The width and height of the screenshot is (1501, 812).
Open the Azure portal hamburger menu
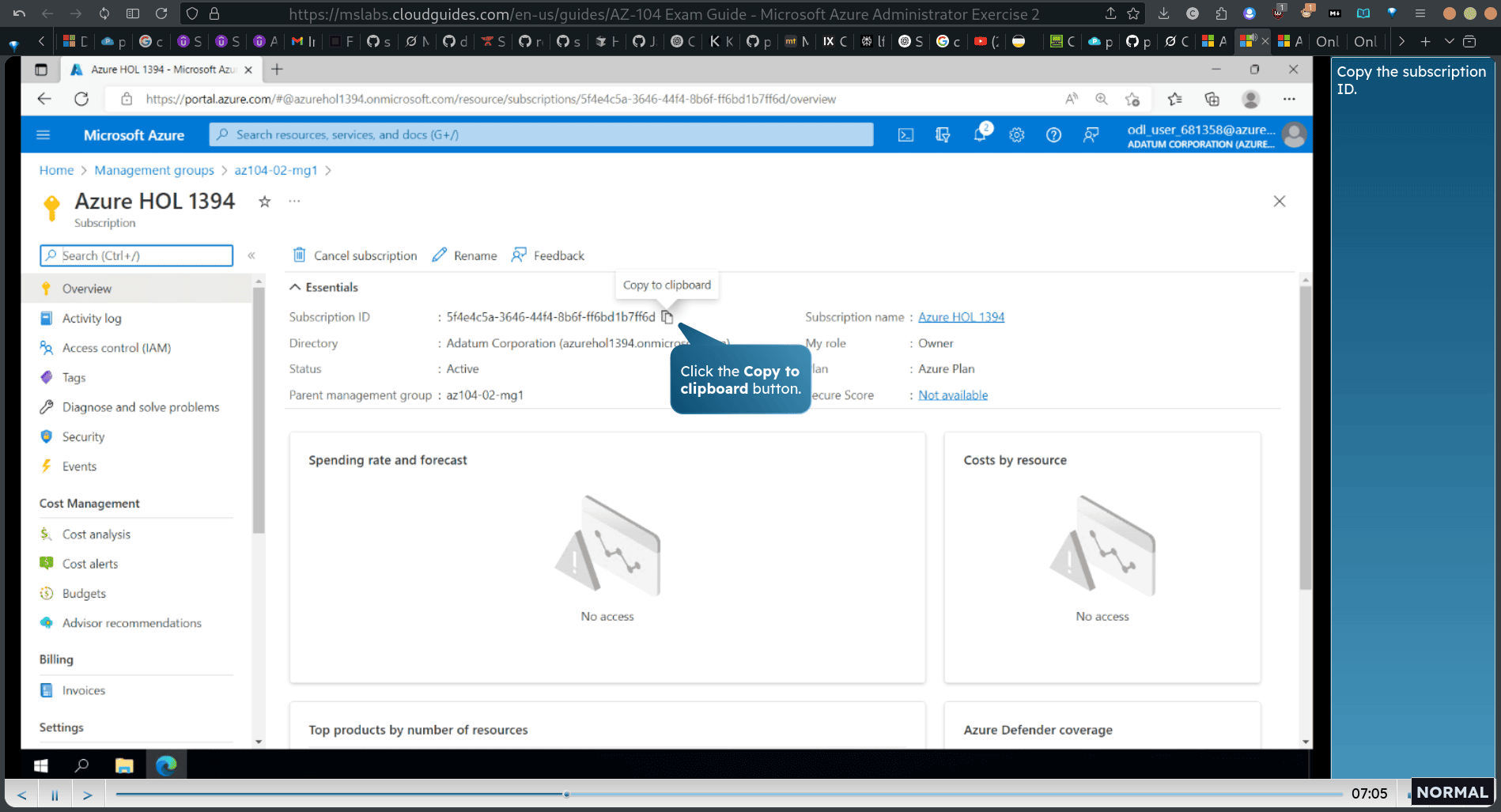coord(43,135)
